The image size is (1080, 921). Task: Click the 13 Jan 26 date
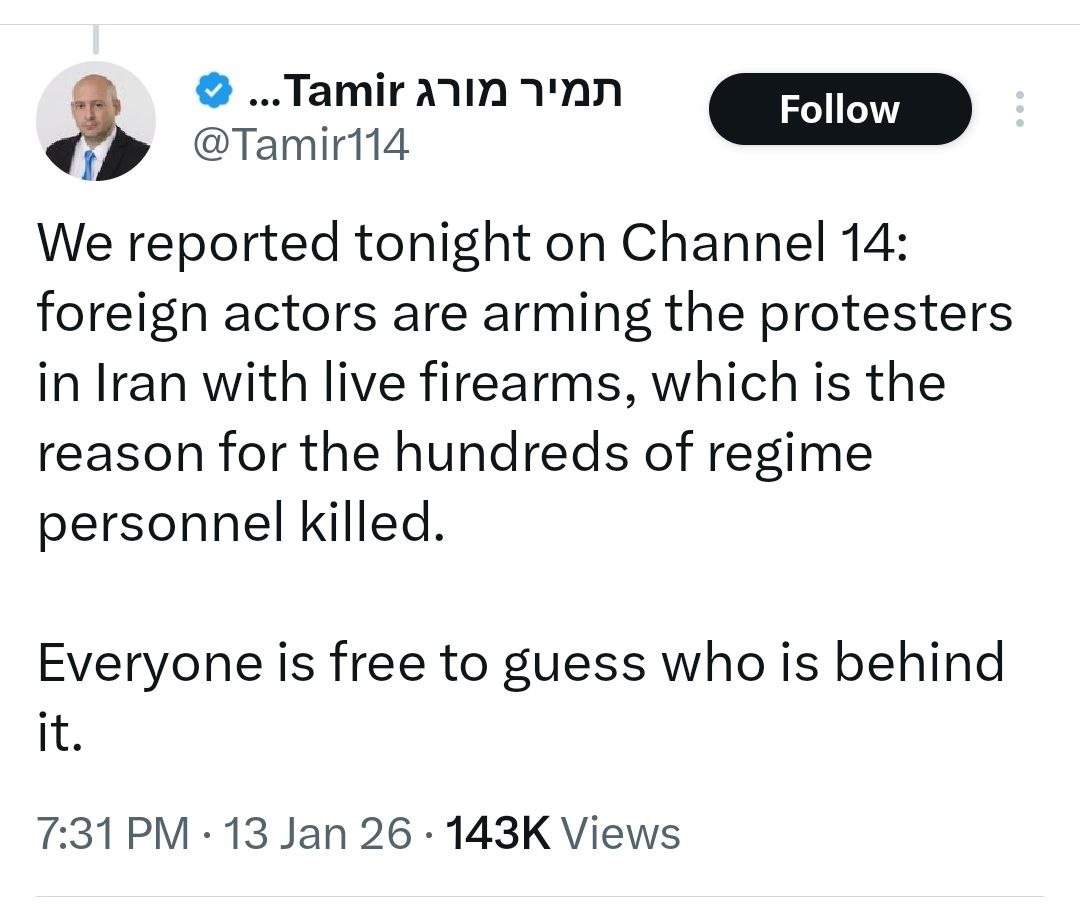(317, 833)
